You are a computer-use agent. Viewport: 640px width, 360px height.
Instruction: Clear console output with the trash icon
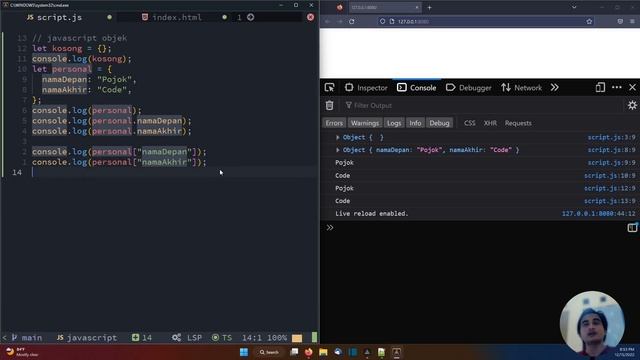tap(329, 105)
